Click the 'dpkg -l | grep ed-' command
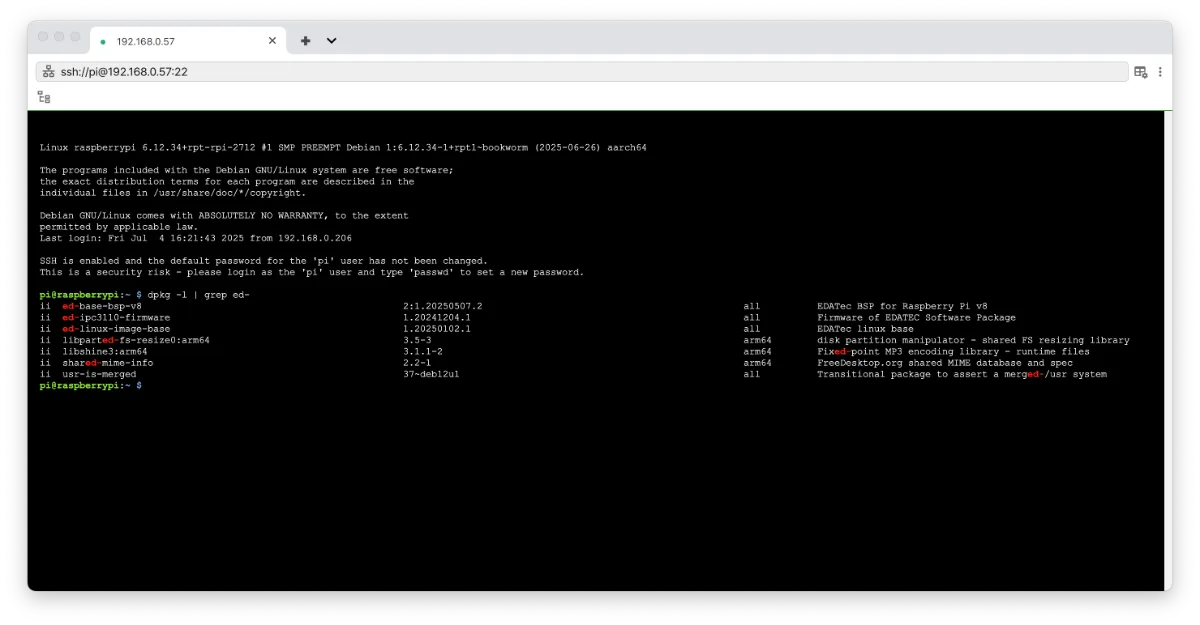1200x625 pixels. (x=198, y=295)
